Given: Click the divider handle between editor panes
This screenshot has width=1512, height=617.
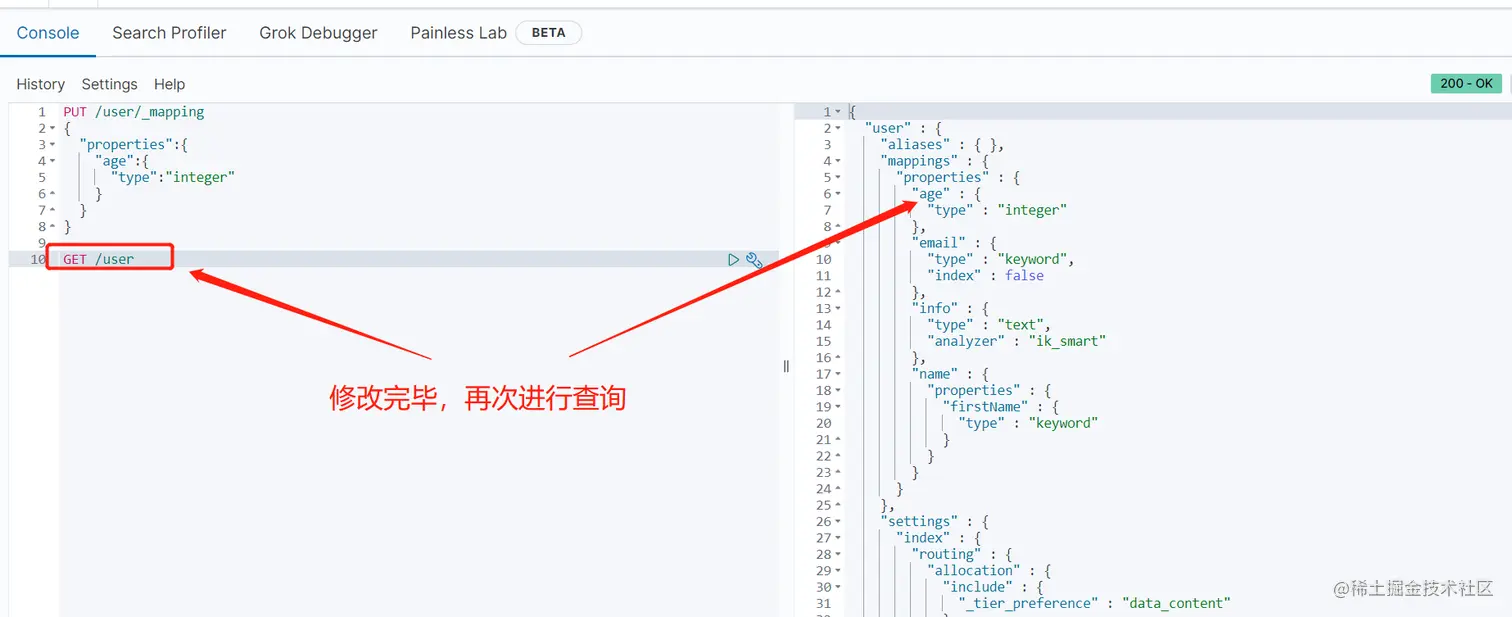Looking at the screenshot, I should coord(786,366).
